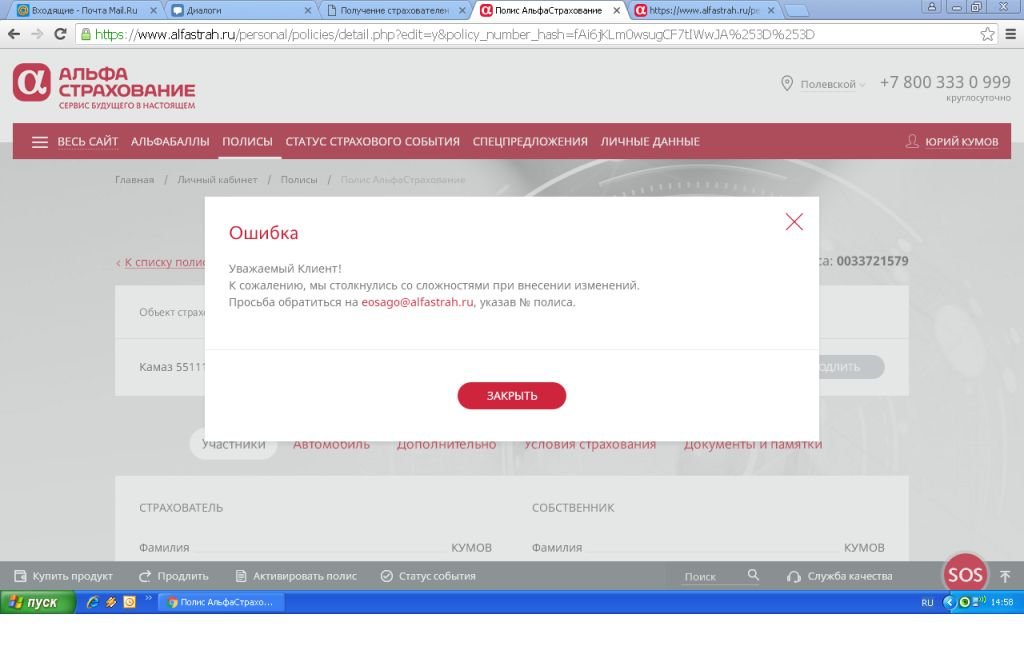
Task: Switch to the Входящие - Почта Mail.Ru tab
Action: tap(85, 10)
